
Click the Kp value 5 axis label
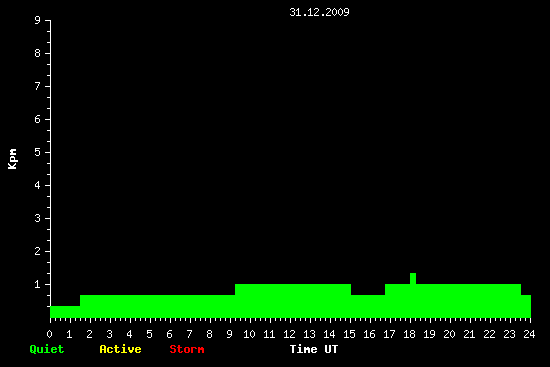pyautogui.click(x=38, y=153)
